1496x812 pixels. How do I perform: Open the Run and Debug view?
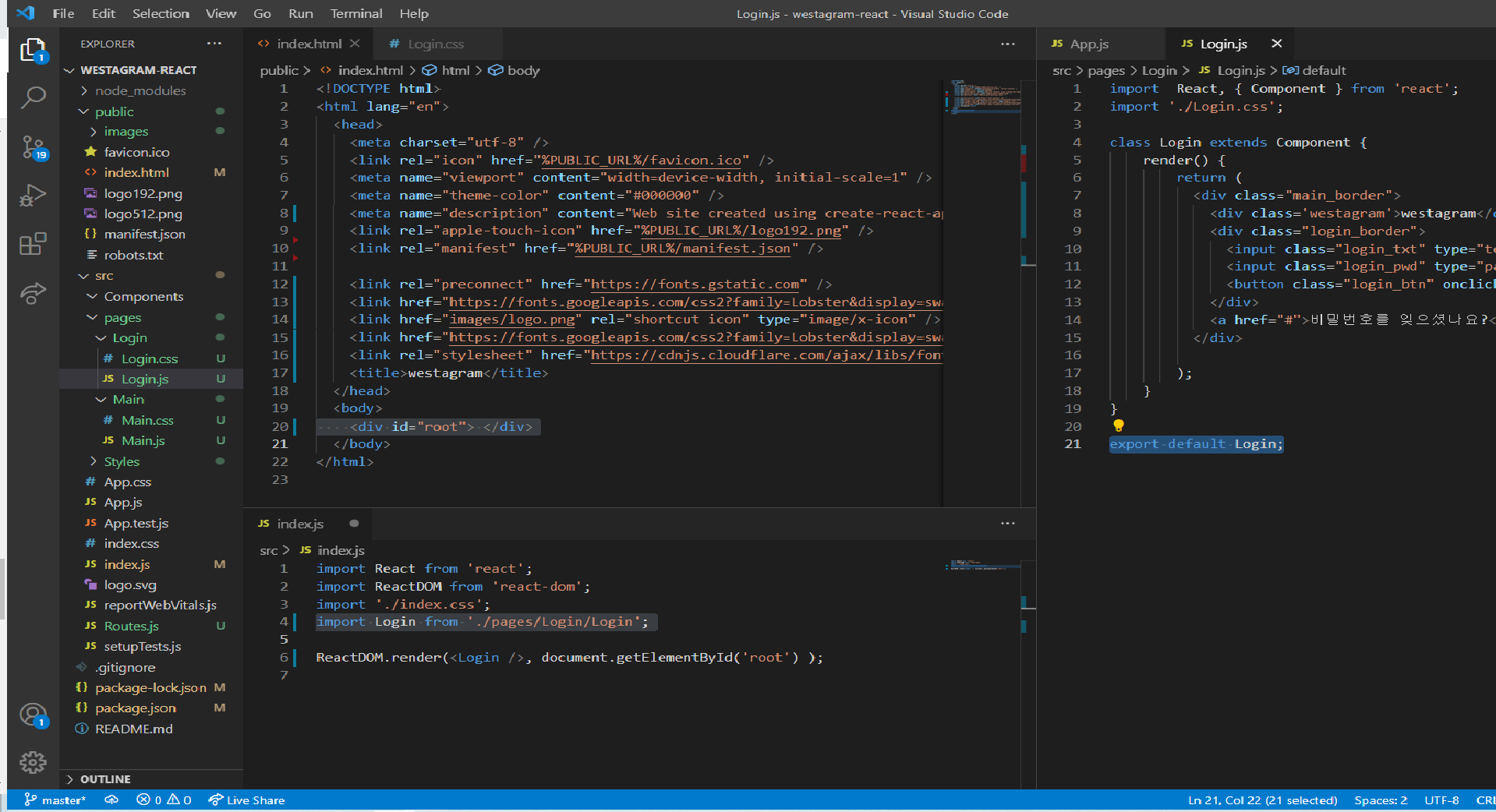coord(33,195)
